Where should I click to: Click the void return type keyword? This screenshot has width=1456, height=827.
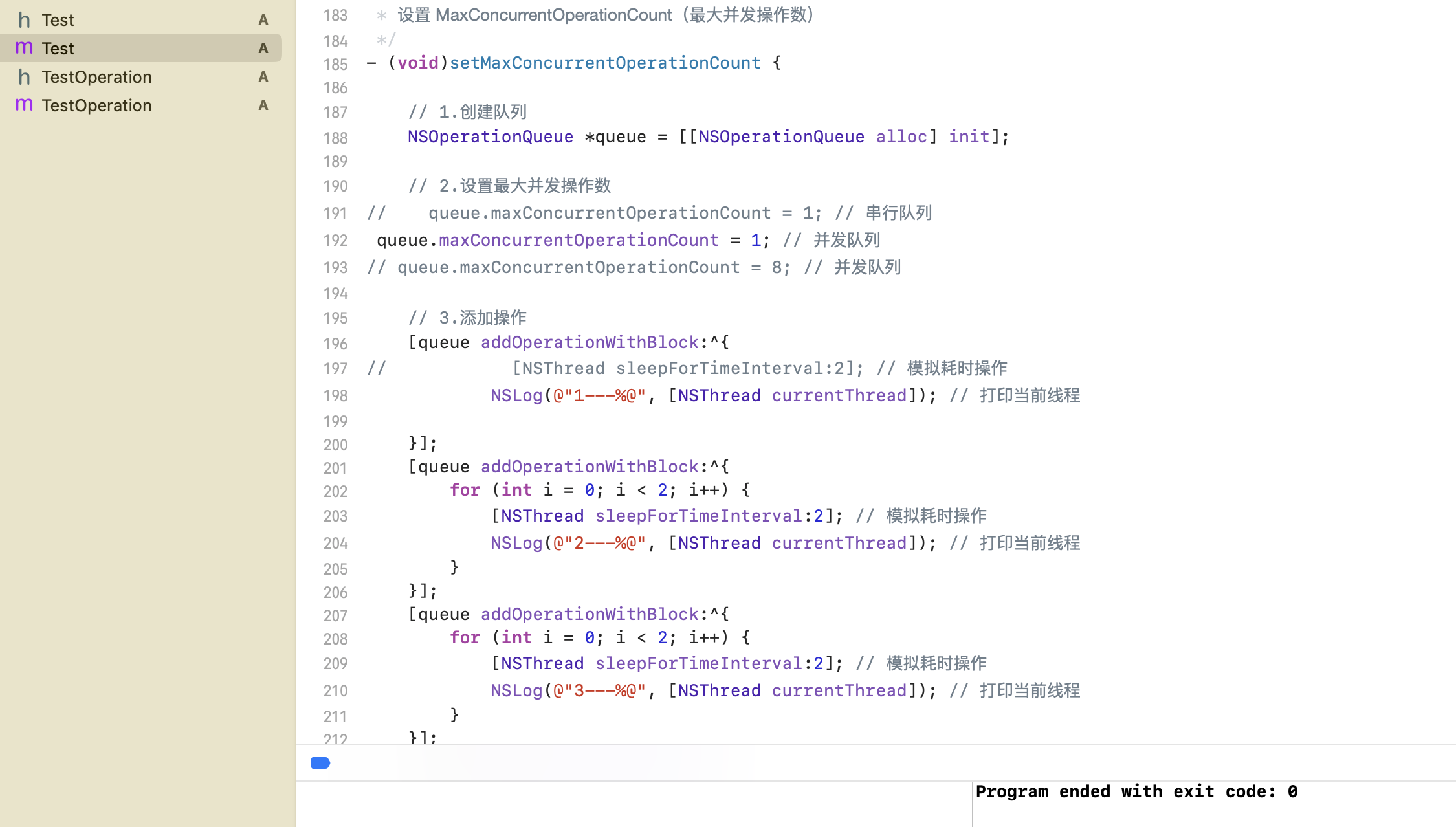(x=418, y=63)
